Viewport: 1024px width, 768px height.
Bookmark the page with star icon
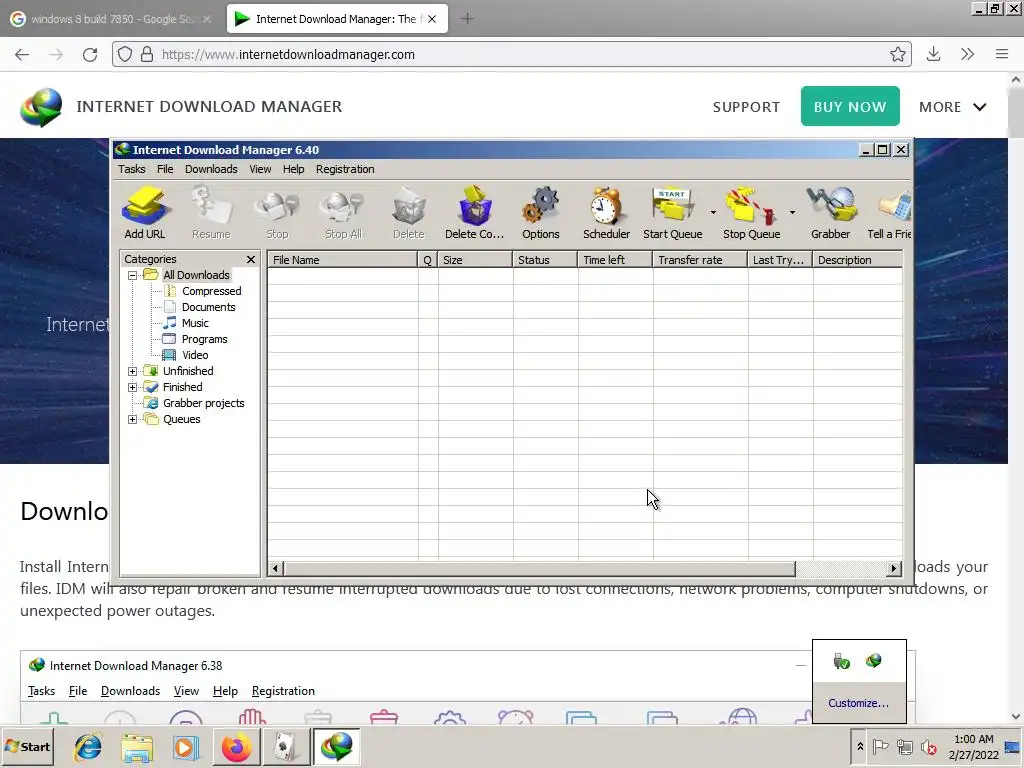[898, 54]
